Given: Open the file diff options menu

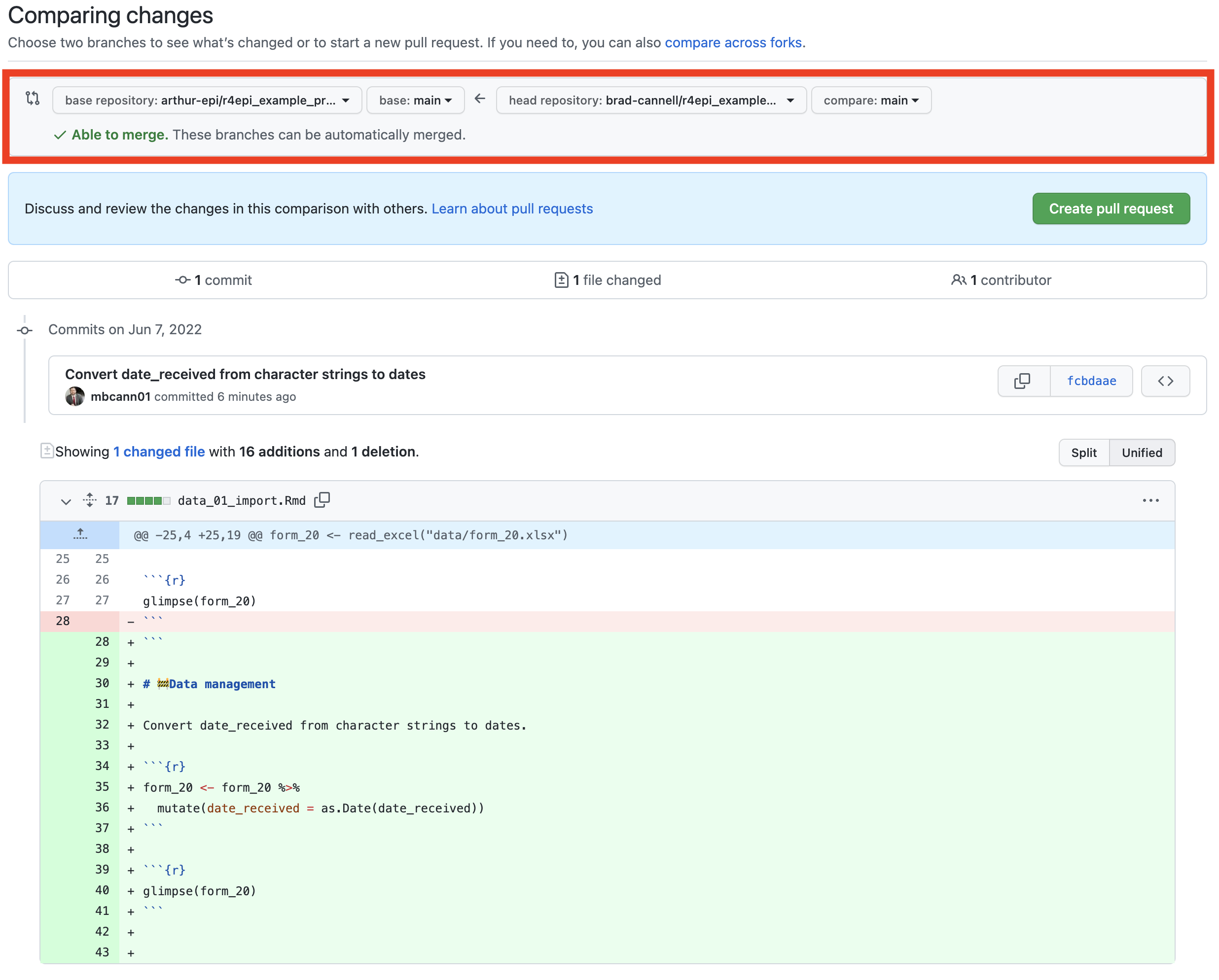Looking at the screenshot, I should pyautogui.click(x=1150, y=500).
